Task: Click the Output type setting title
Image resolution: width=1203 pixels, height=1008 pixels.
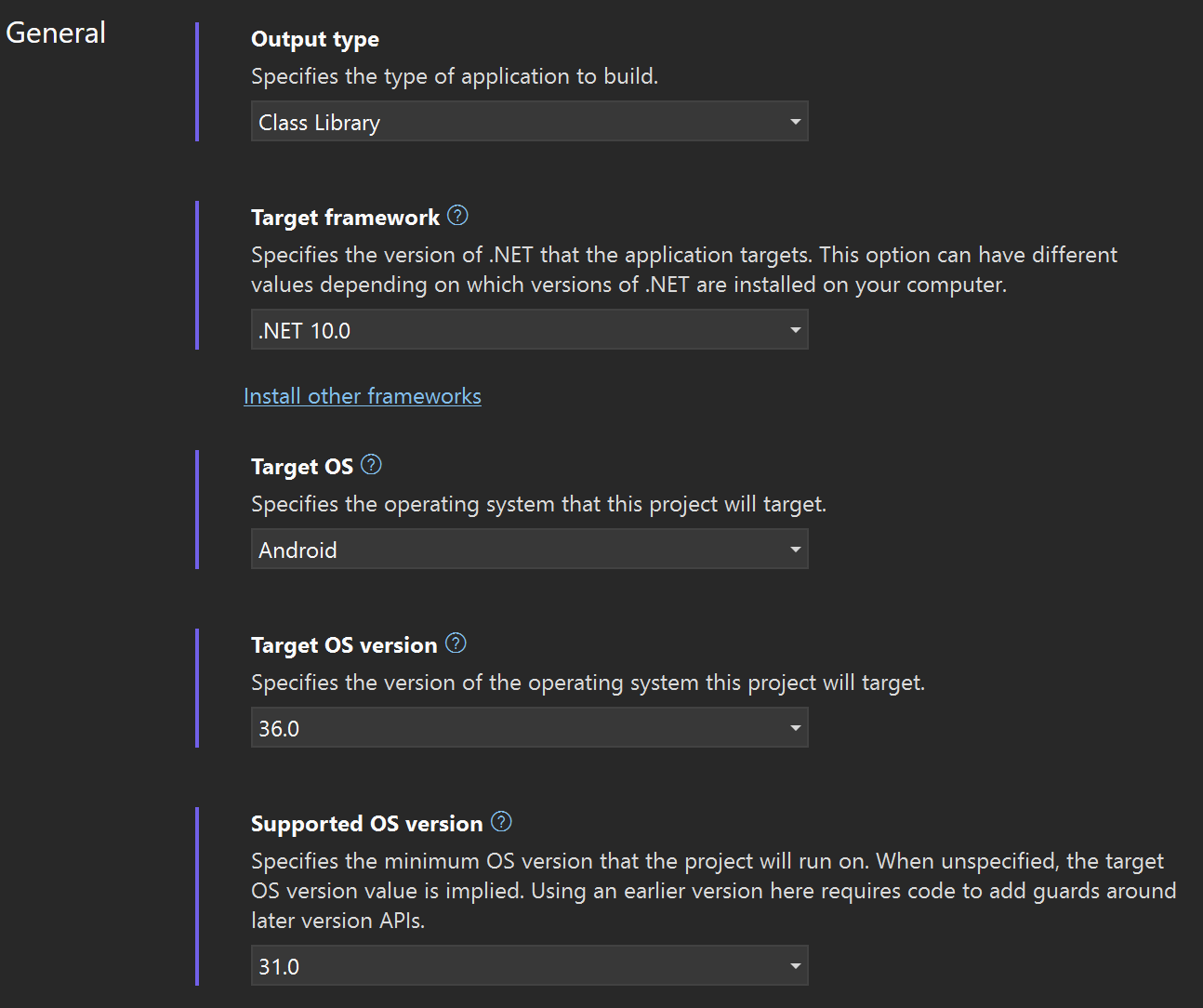Action: pyautogui.click(x=315, y=39)
